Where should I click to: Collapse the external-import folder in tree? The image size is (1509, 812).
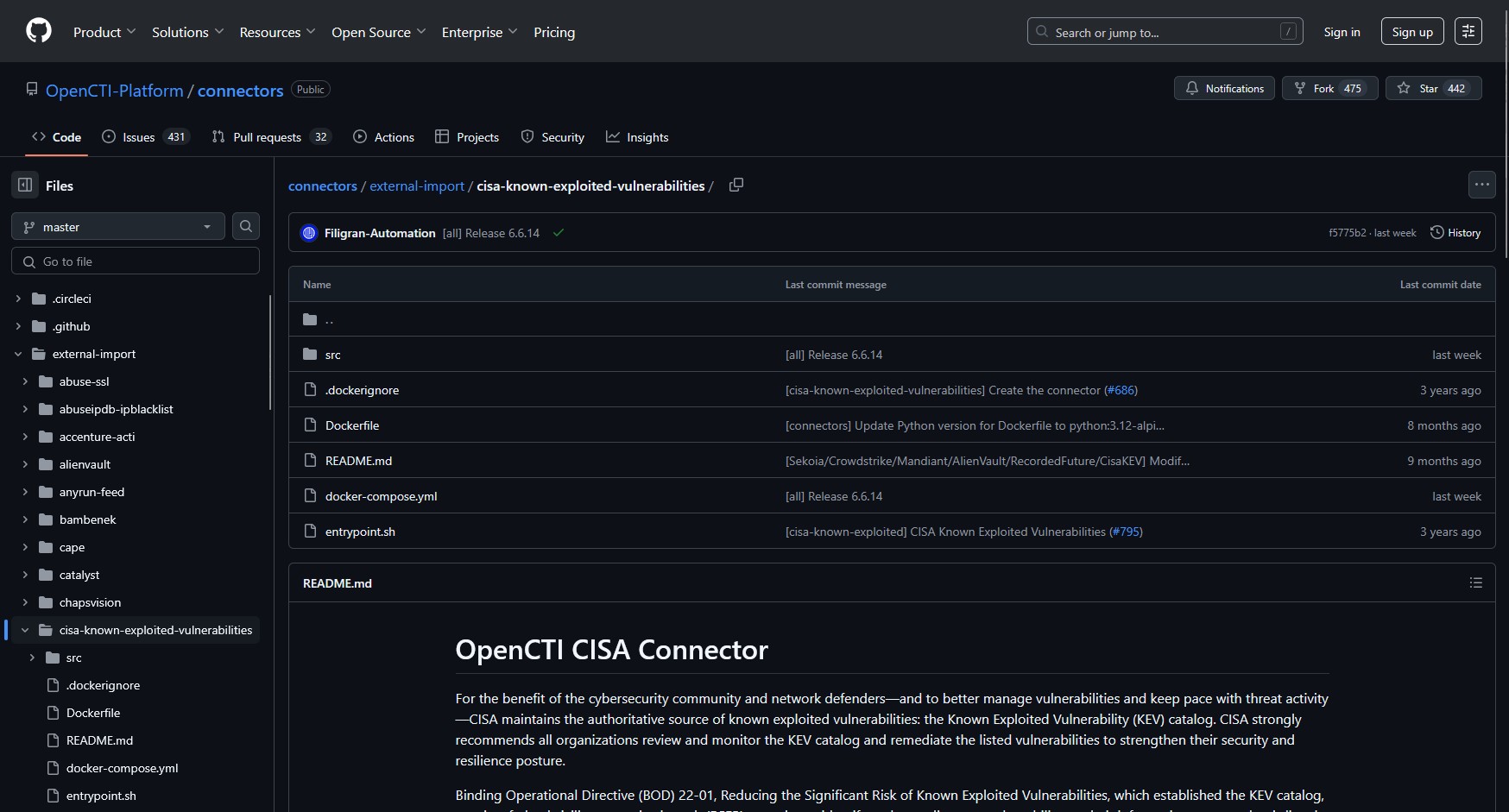(18, 354)
